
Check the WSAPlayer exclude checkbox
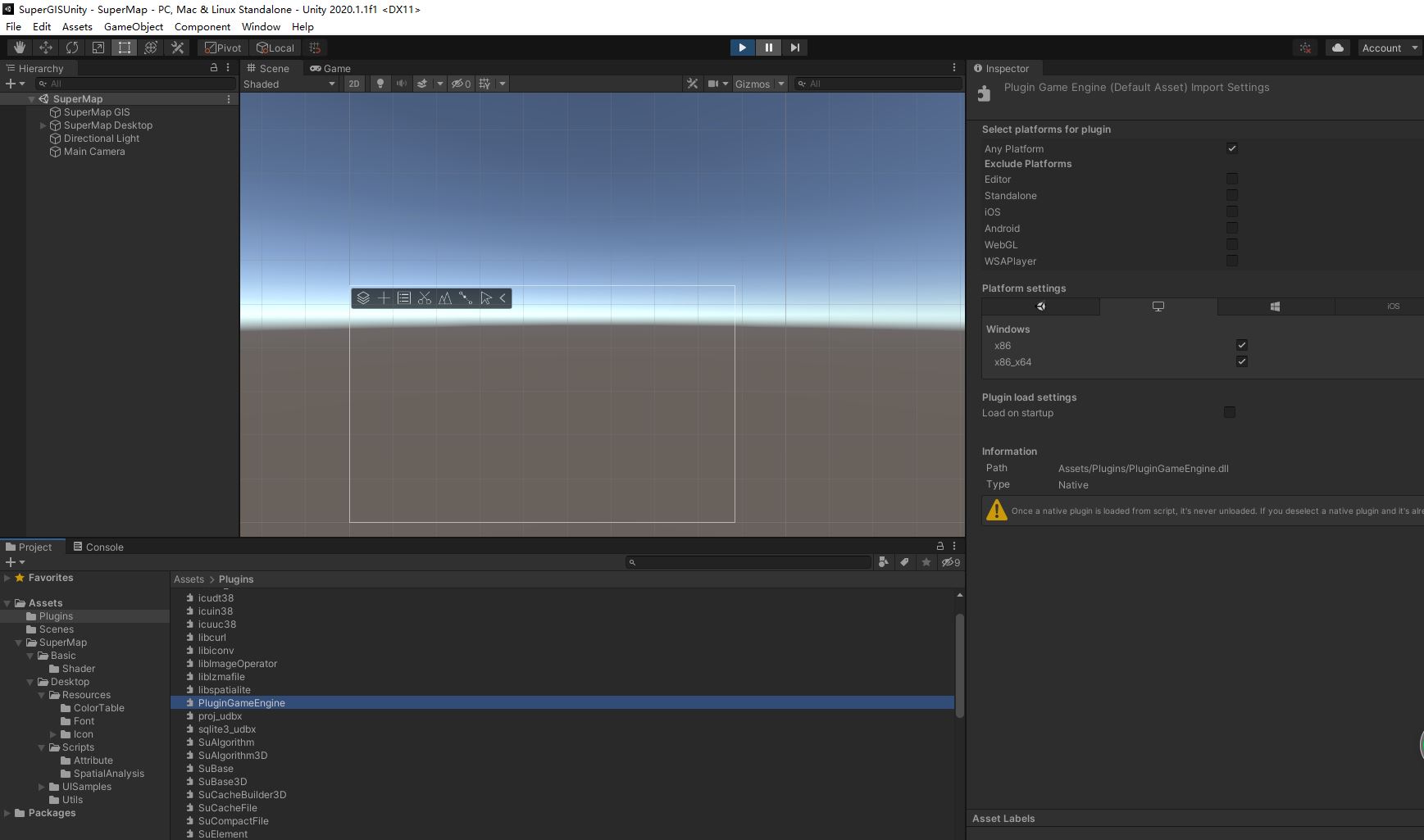click(x=1231, y=261)
